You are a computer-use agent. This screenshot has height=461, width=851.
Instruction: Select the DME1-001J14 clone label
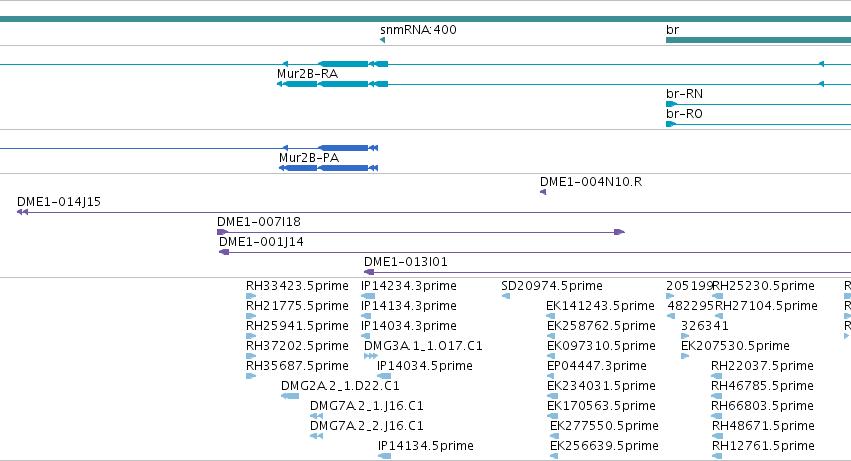click(261, 242)
